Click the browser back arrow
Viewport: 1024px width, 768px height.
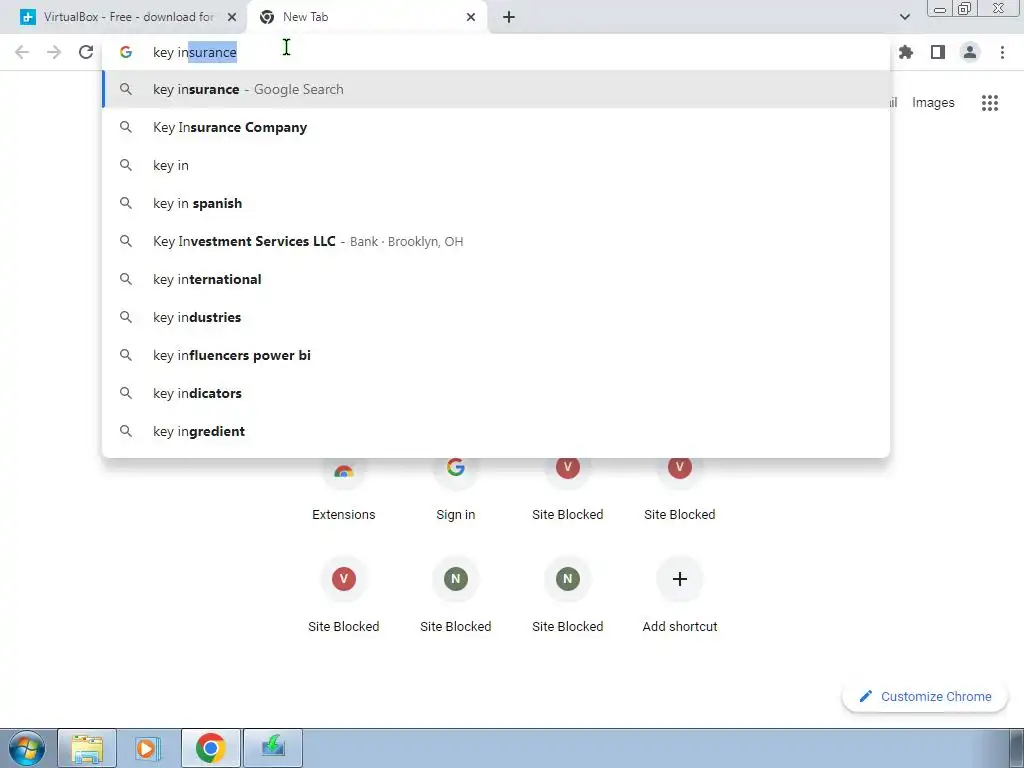[22, 52]
